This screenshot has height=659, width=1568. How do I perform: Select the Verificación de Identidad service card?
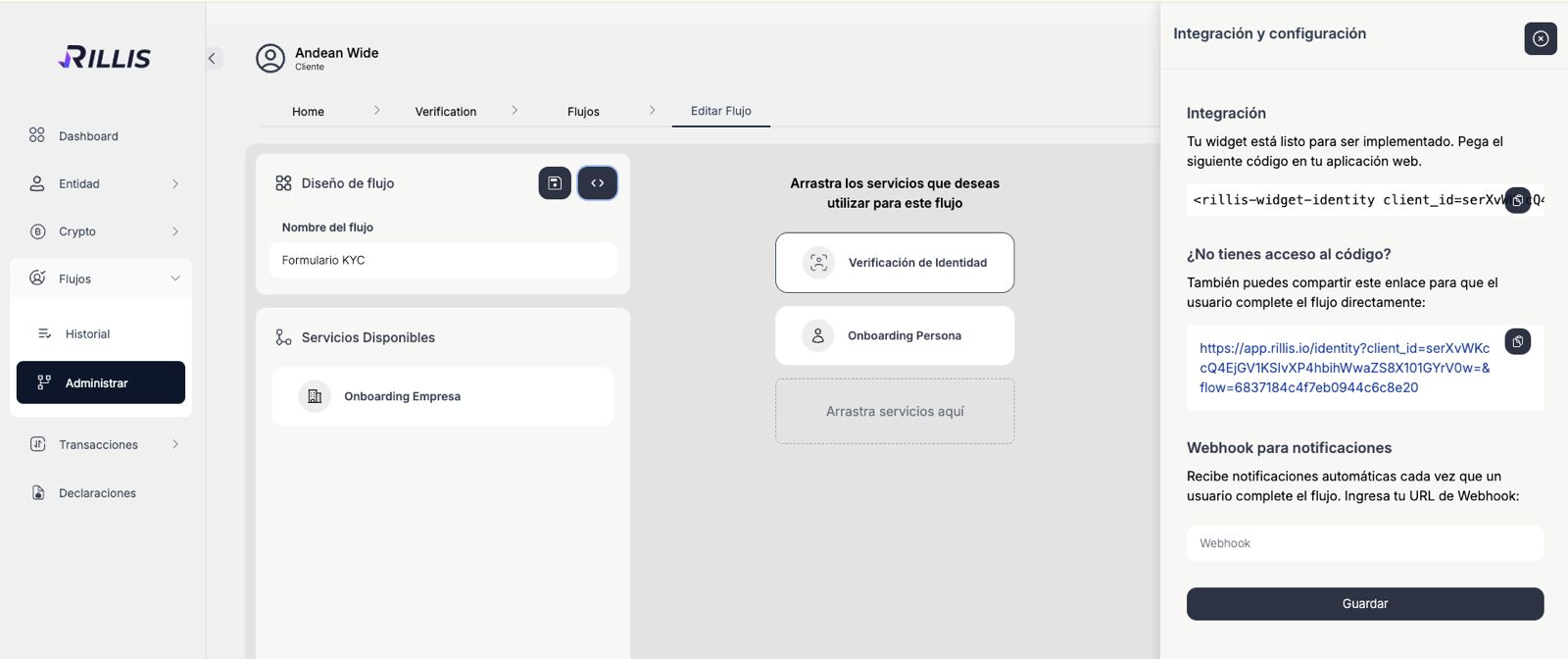coord(895,262)
